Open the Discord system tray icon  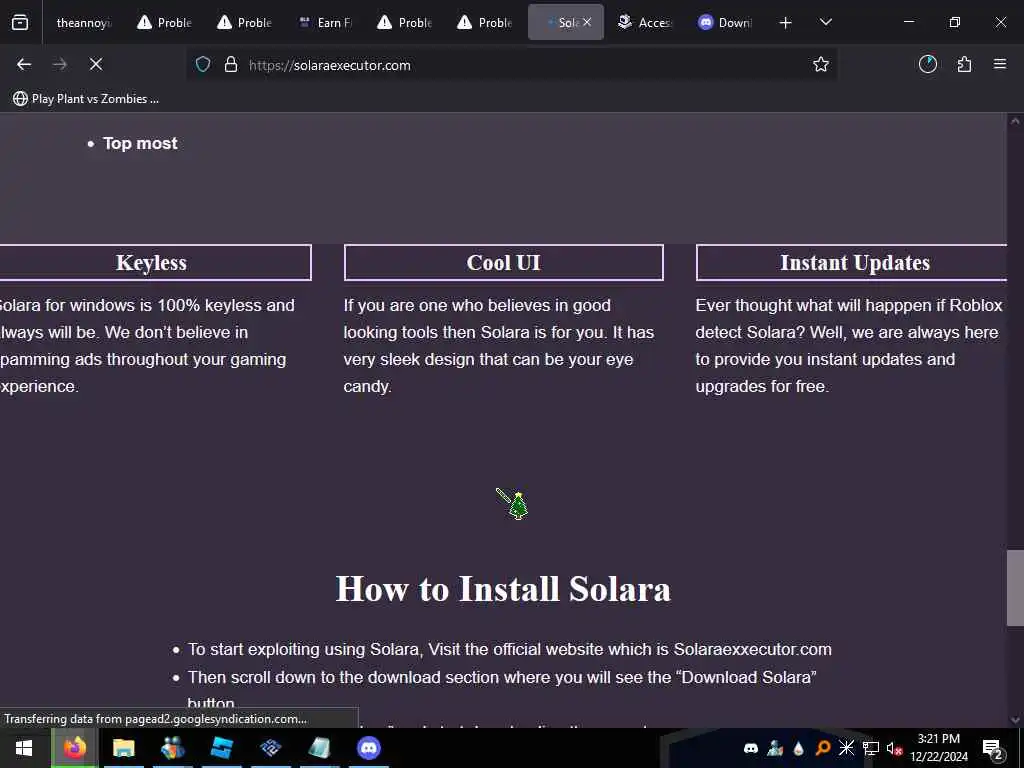751,748
